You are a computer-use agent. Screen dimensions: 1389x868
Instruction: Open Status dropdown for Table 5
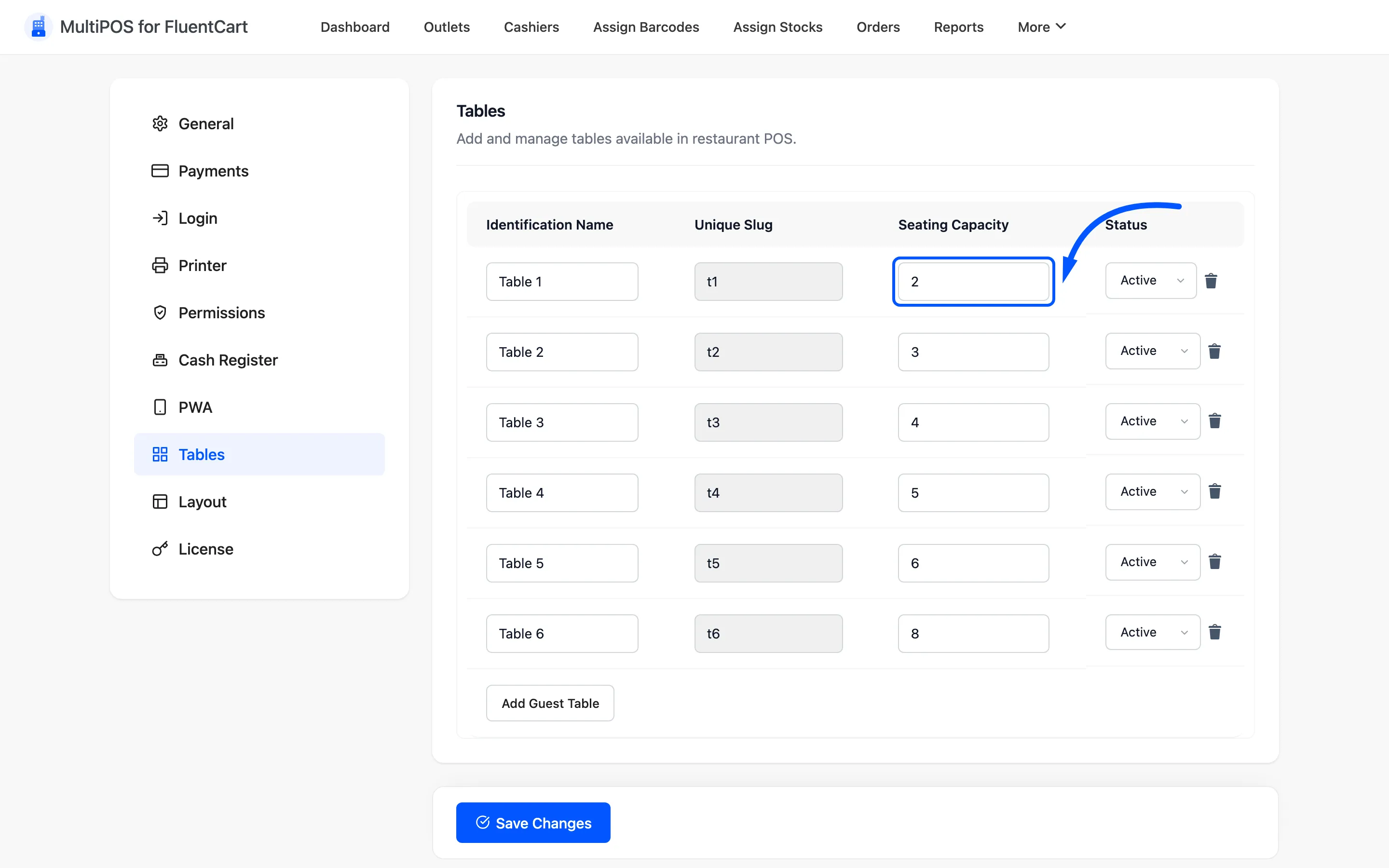[1153, 562]
